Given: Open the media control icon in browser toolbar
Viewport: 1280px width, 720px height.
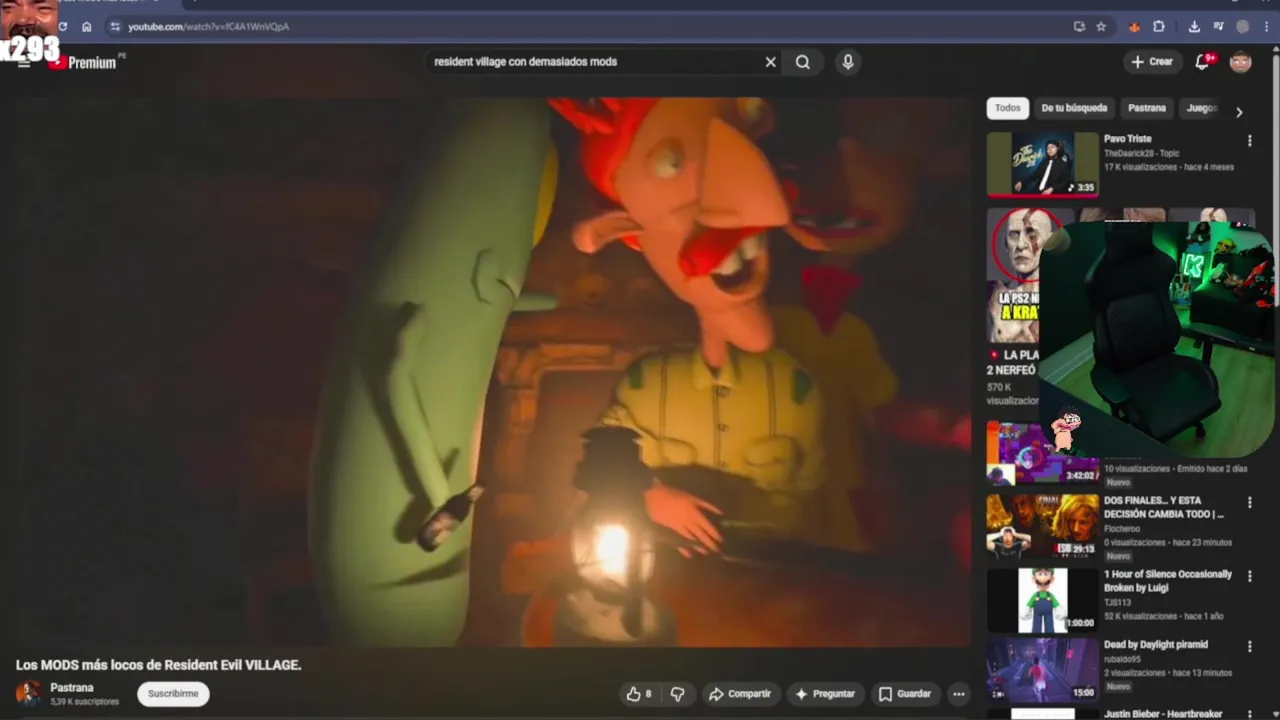Looking at the screenshot, I should [x=1218, y=27].
